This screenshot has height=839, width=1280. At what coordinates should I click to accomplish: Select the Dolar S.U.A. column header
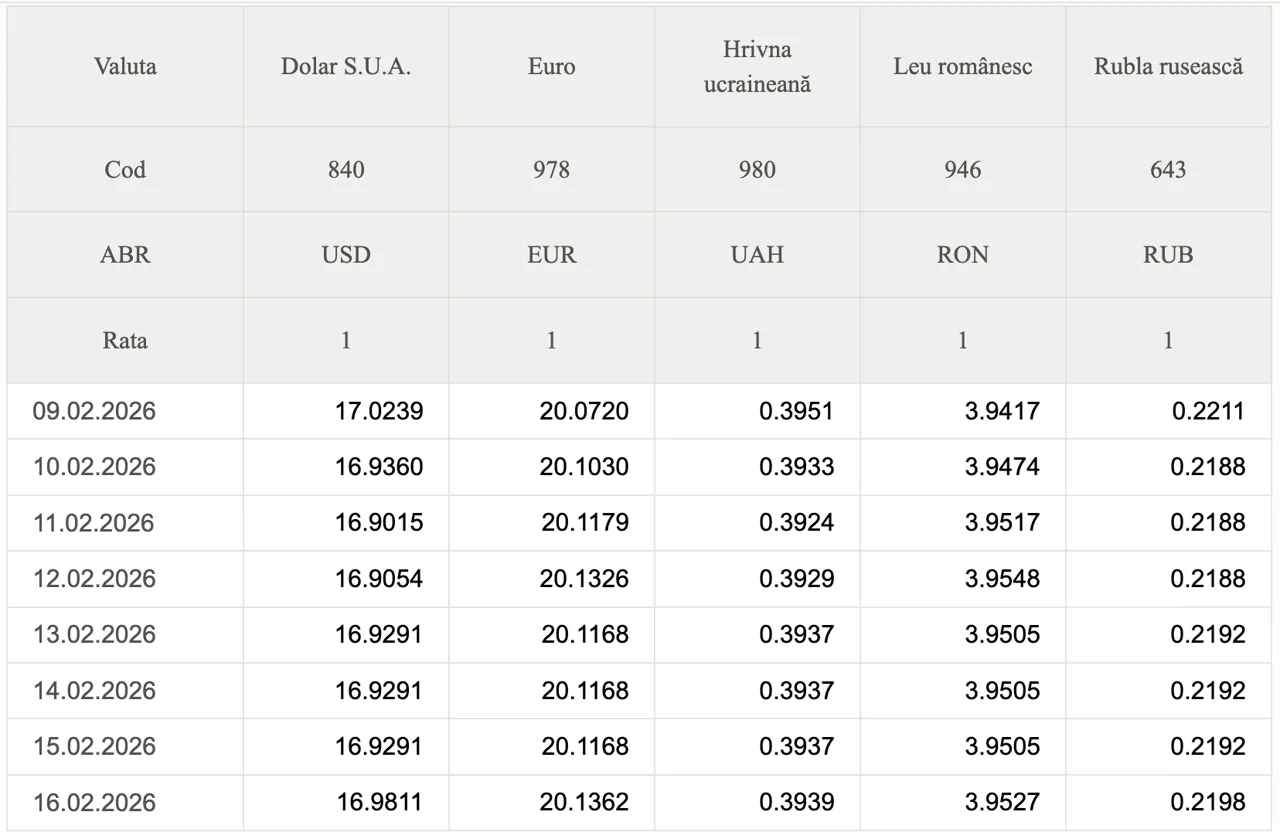346,67
